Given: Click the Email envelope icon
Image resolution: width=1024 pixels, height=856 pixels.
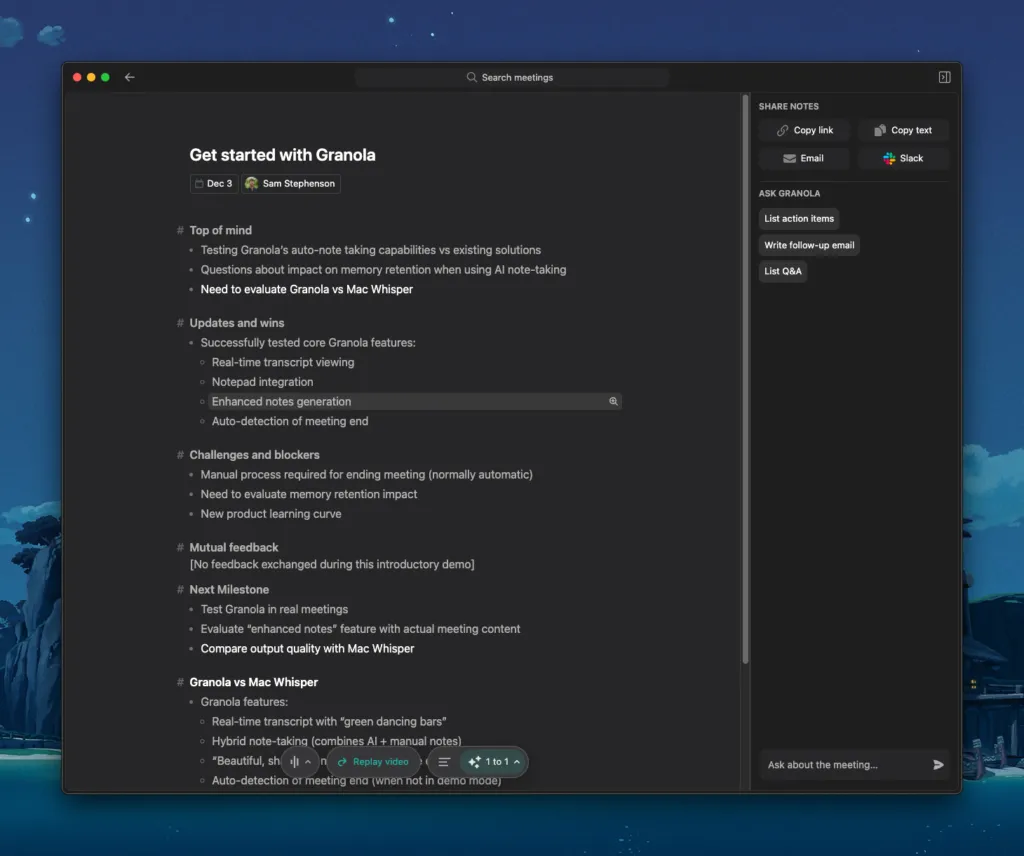Looking at the screenshot, I should (x=789, y=158).
